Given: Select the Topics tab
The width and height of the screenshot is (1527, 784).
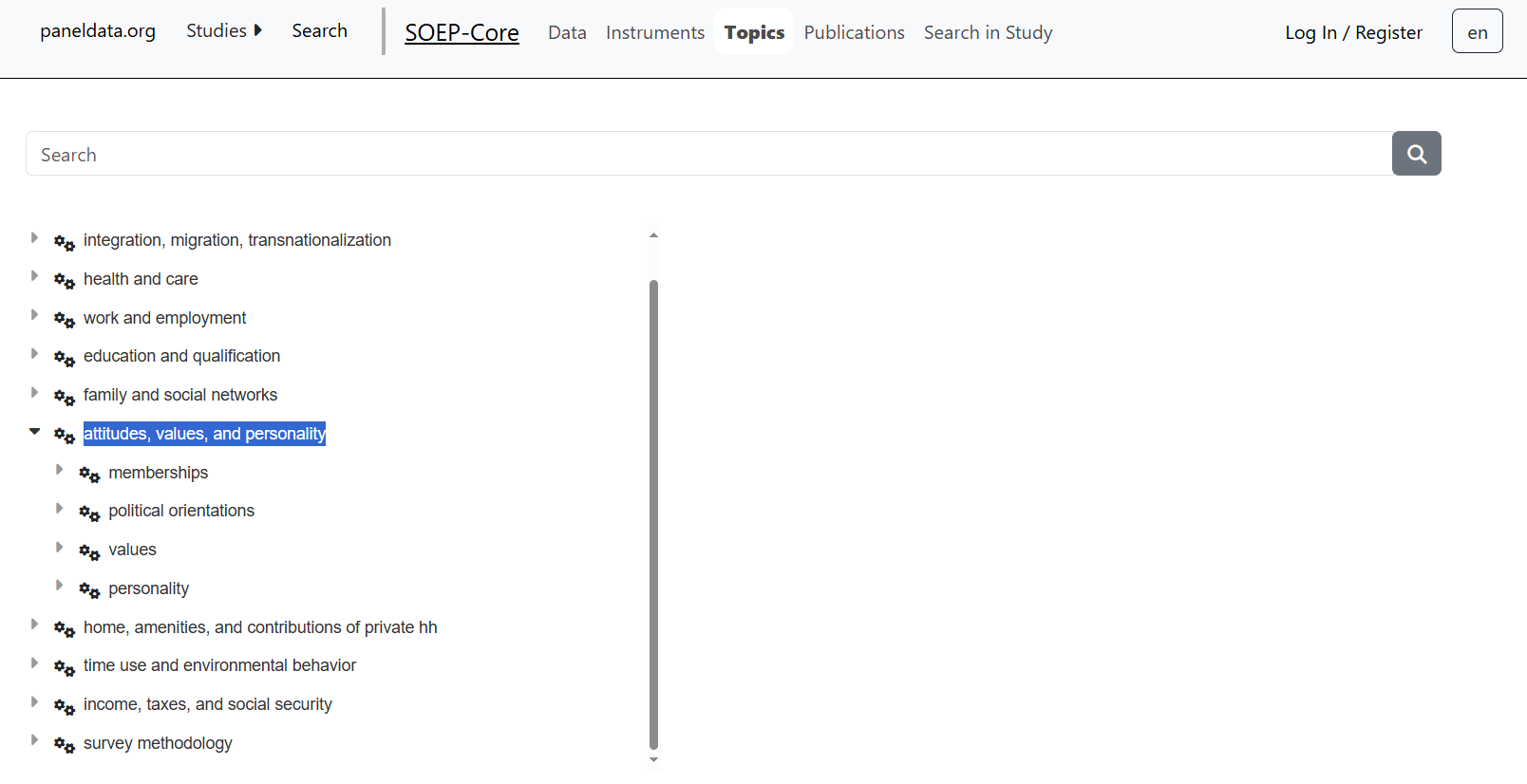Looking at the screenshot, I should click(x=754, y=32).
